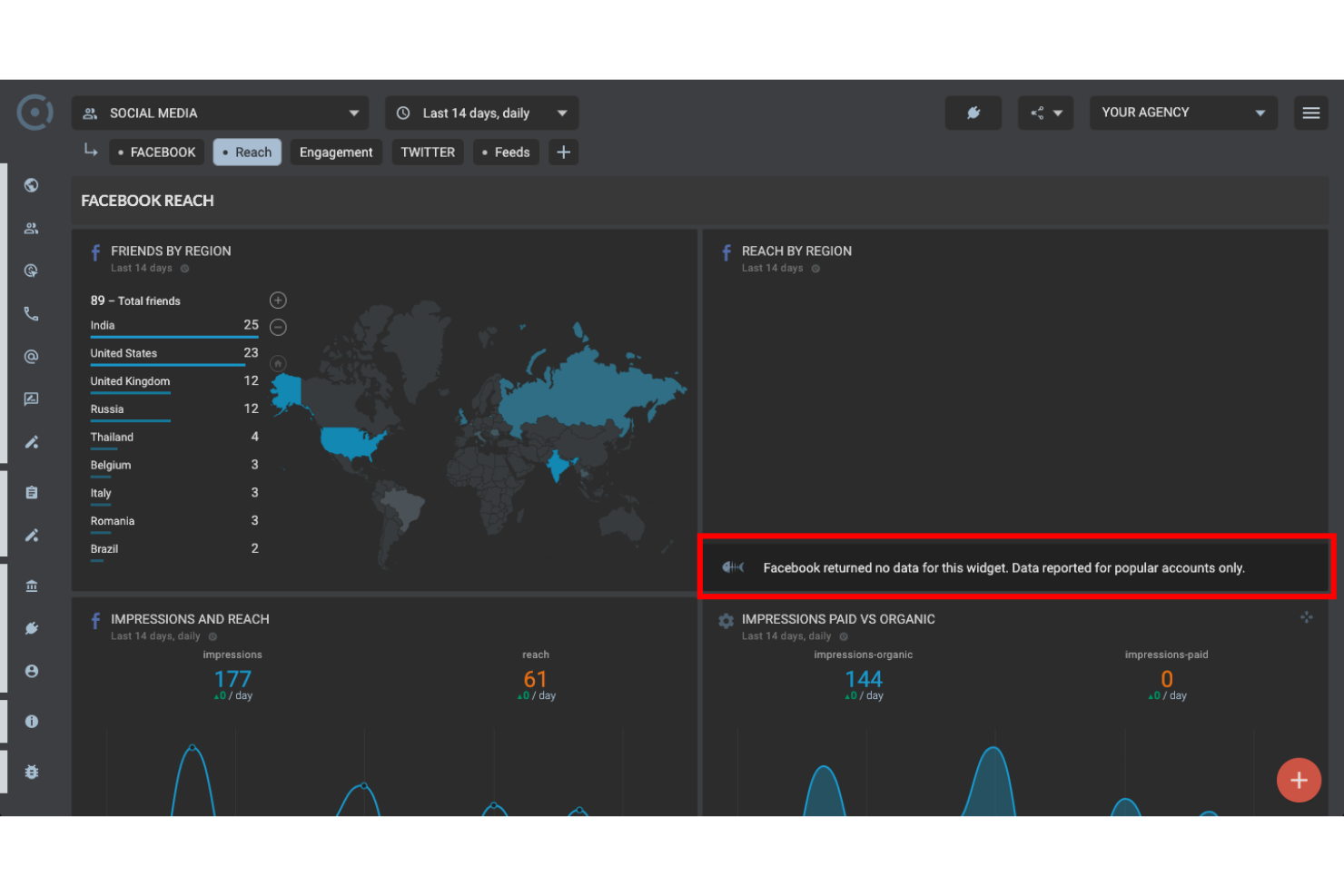Click the red floating add widget button
Image resolution: width=1344 pixels, height=896 pixels.
[x=1299, y=780]
